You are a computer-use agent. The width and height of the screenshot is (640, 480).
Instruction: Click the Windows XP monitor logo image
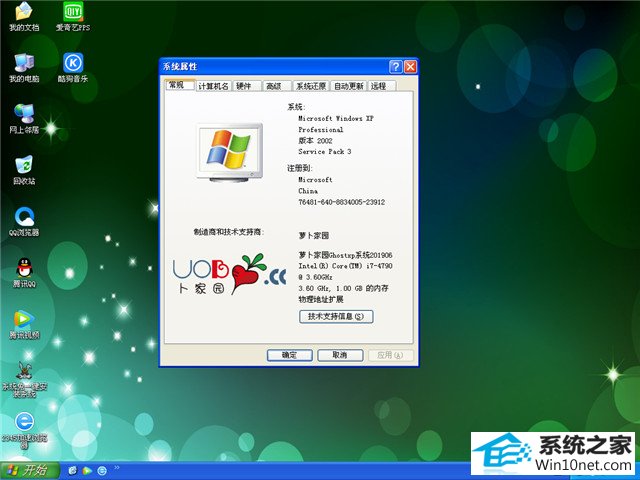pos(229,152)
